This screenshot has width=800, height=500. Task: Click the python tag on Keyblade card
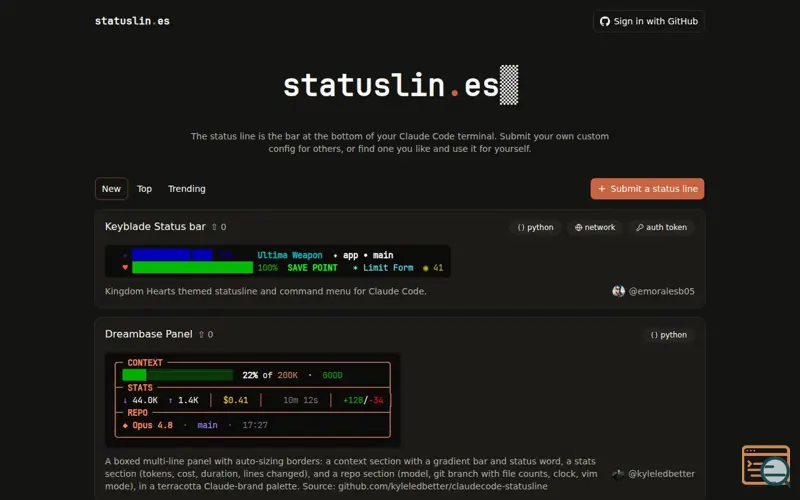(x=535, y=228)
